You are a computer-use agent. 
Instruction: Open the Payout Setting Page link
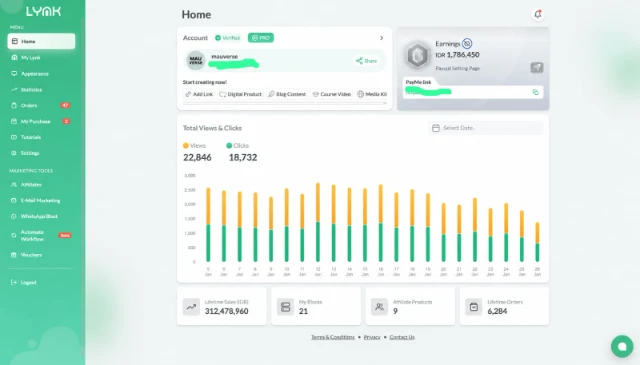tap(458, 69)
